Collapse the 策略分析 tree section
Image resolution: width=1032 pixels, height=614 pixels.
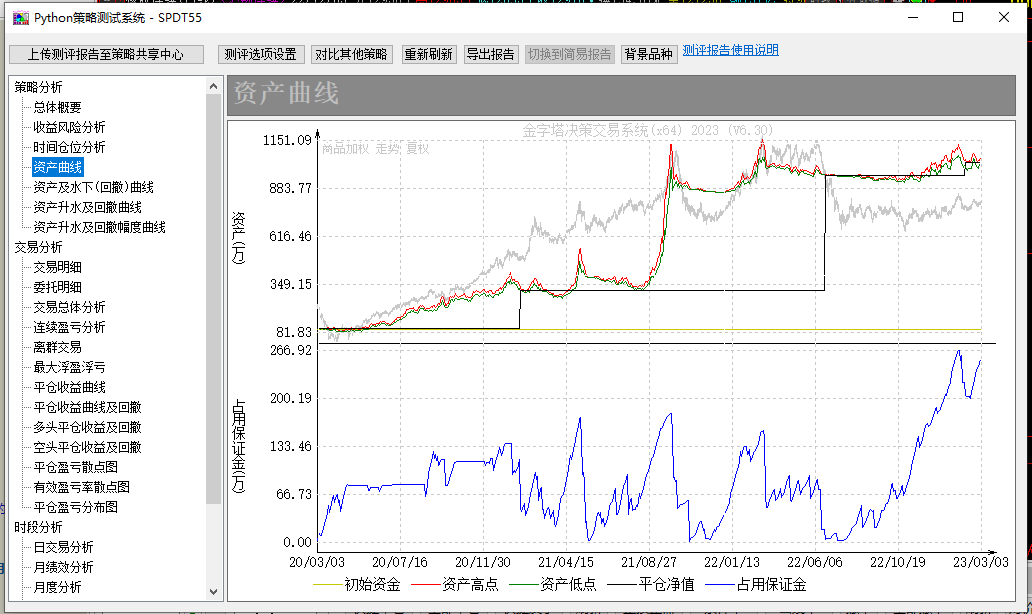coord(38,87)
